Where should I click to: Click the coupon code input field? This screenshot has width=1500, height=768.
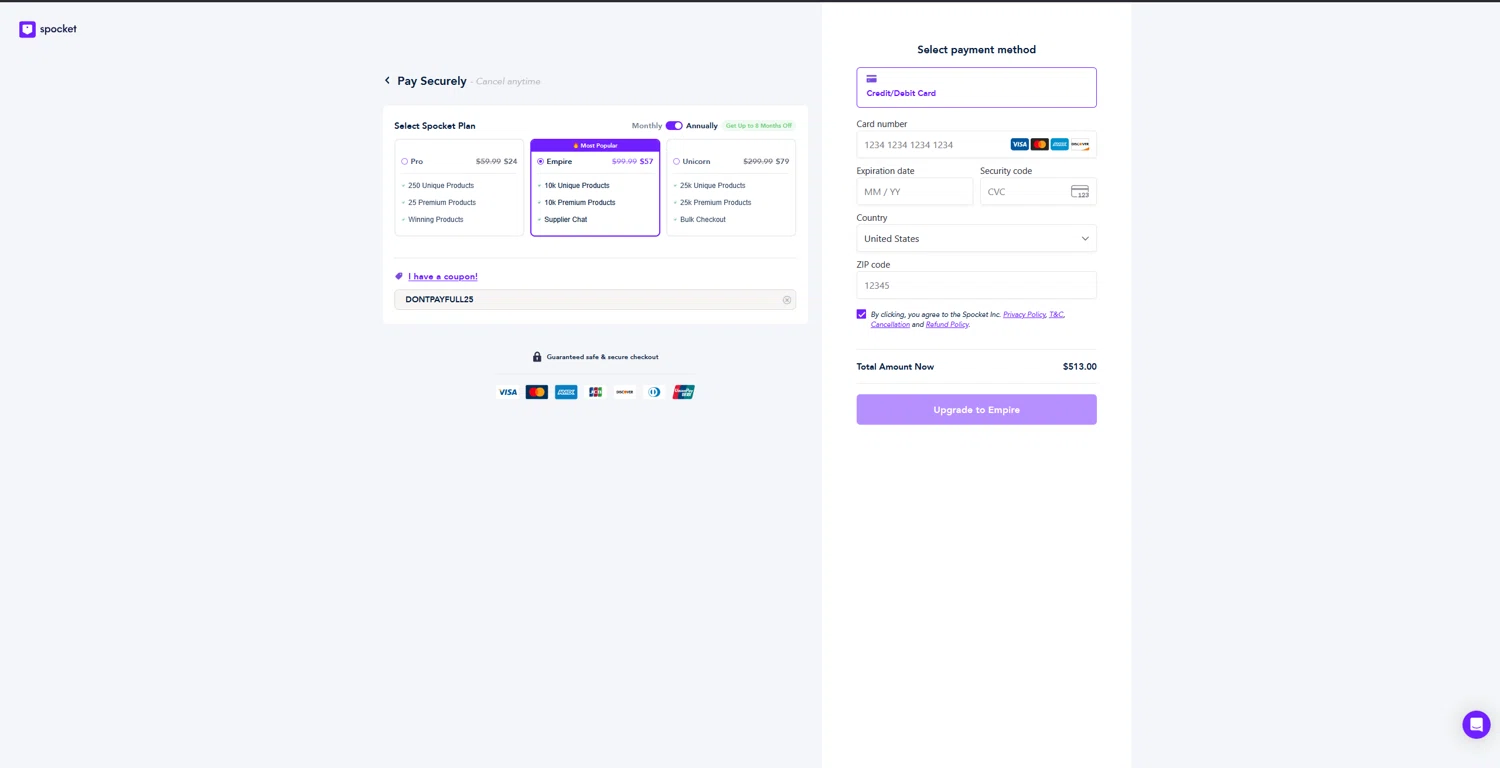point(595,300)
